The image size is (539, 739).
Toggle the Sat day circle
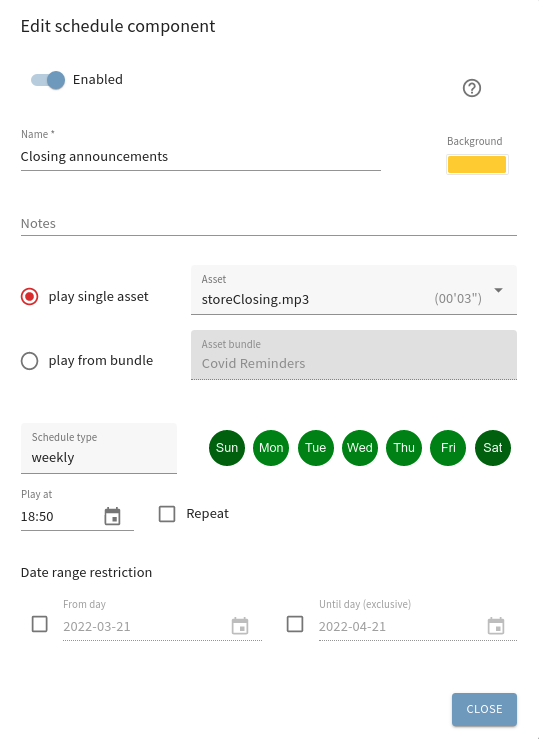point(492,448)
